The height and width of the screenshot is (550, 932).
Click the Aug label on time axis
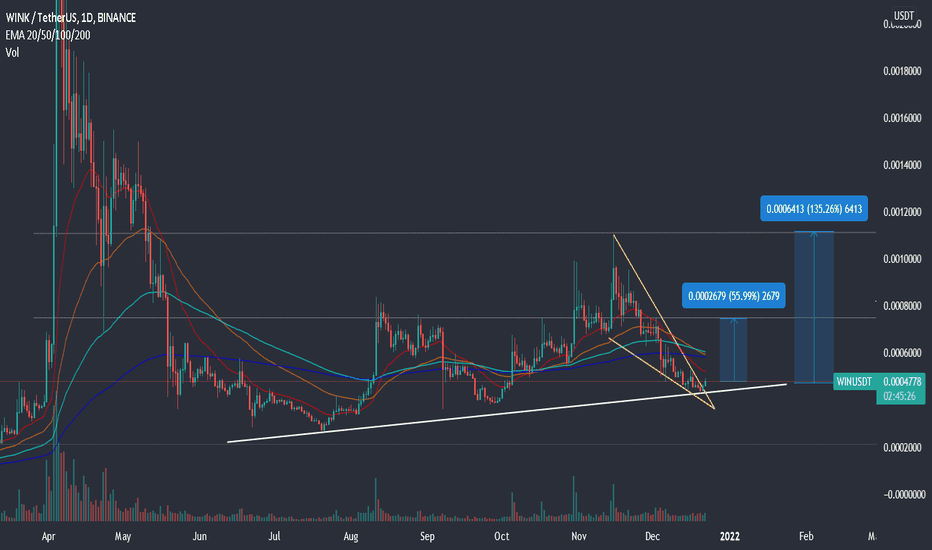coord(351,536)
